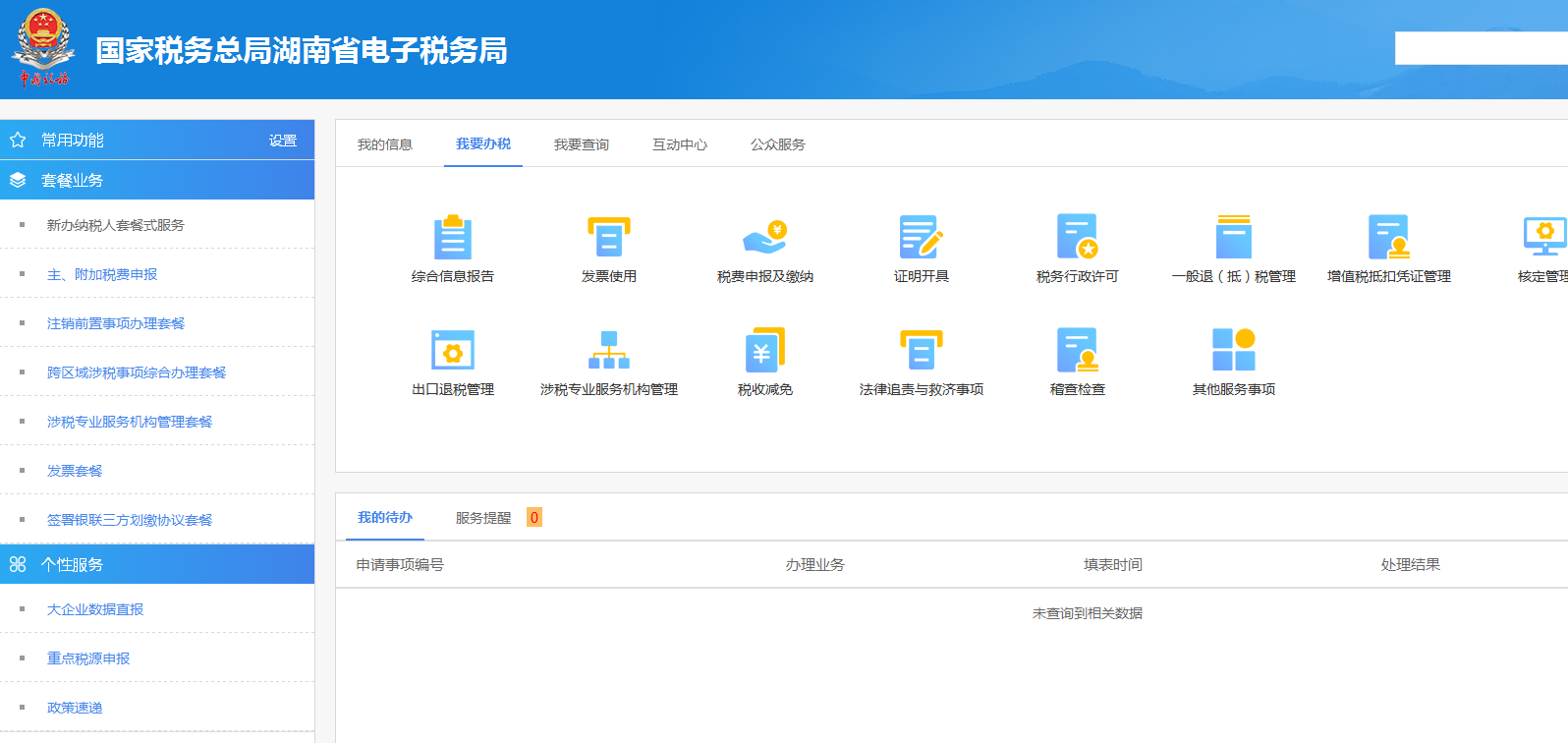Click the icon beside 个性服务
Viewport: 1568px width, 743px height.
[18, 564]
